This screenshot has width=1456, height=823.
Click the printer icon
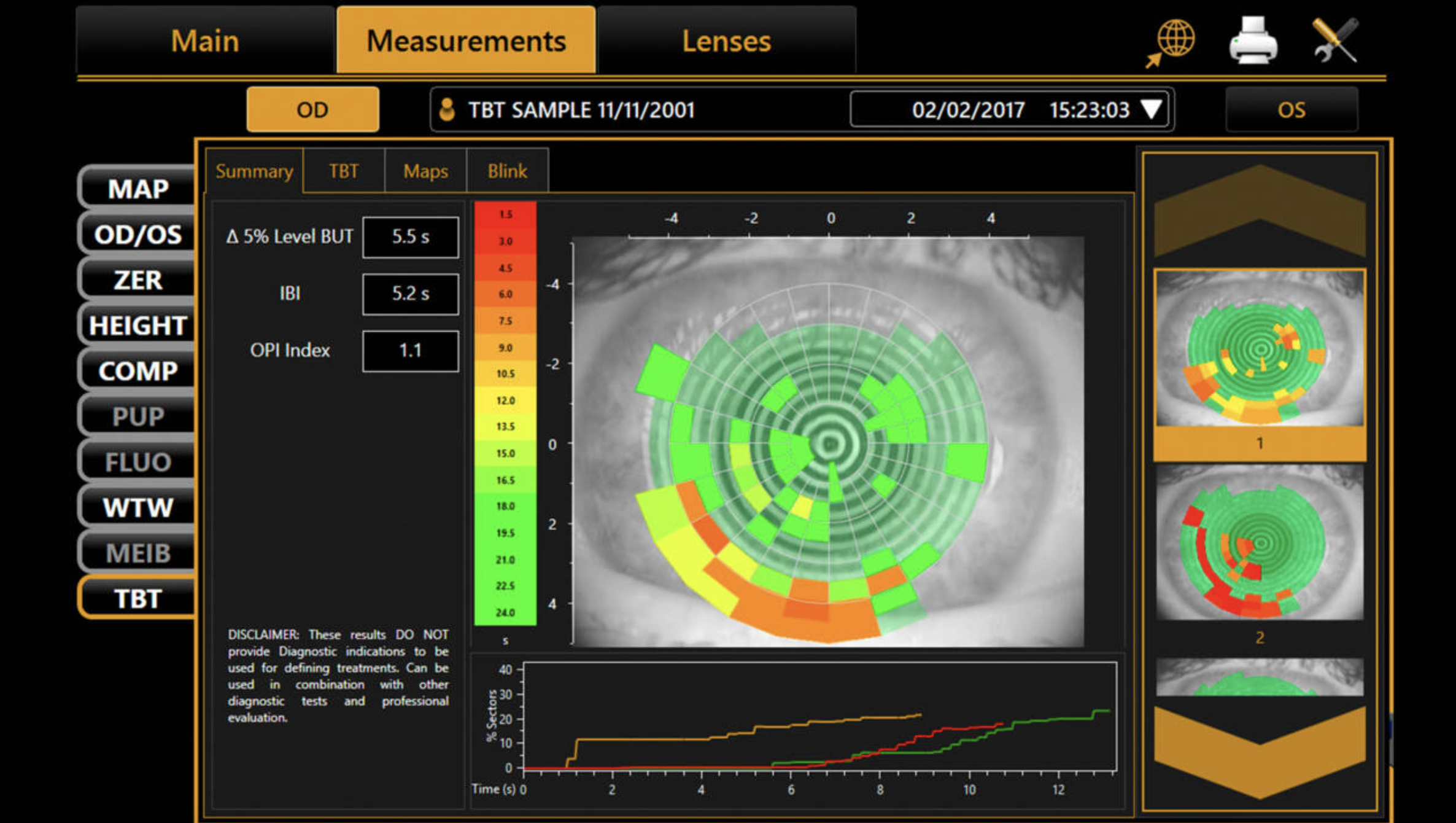(1253, 41)
